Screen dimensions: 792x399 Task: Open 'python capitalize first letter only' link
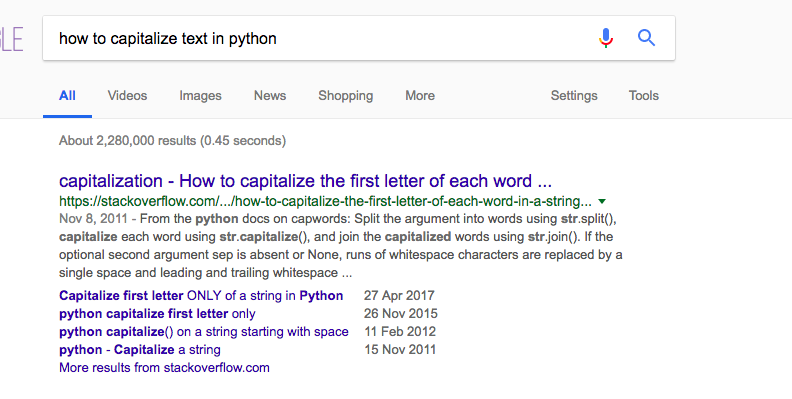click(x=157, y=314)
